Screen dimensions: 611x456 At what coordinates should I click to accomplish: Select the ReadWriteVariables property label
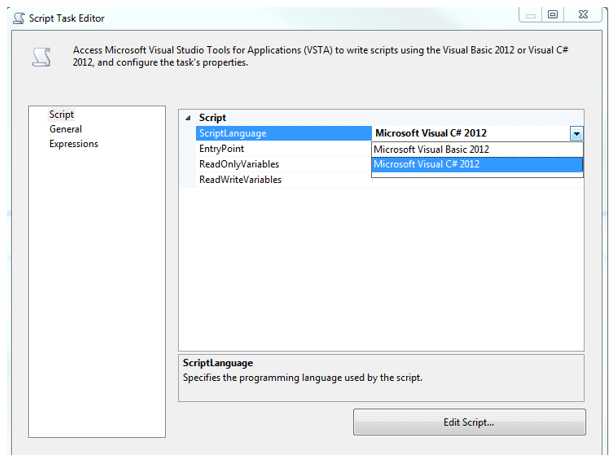240,180
